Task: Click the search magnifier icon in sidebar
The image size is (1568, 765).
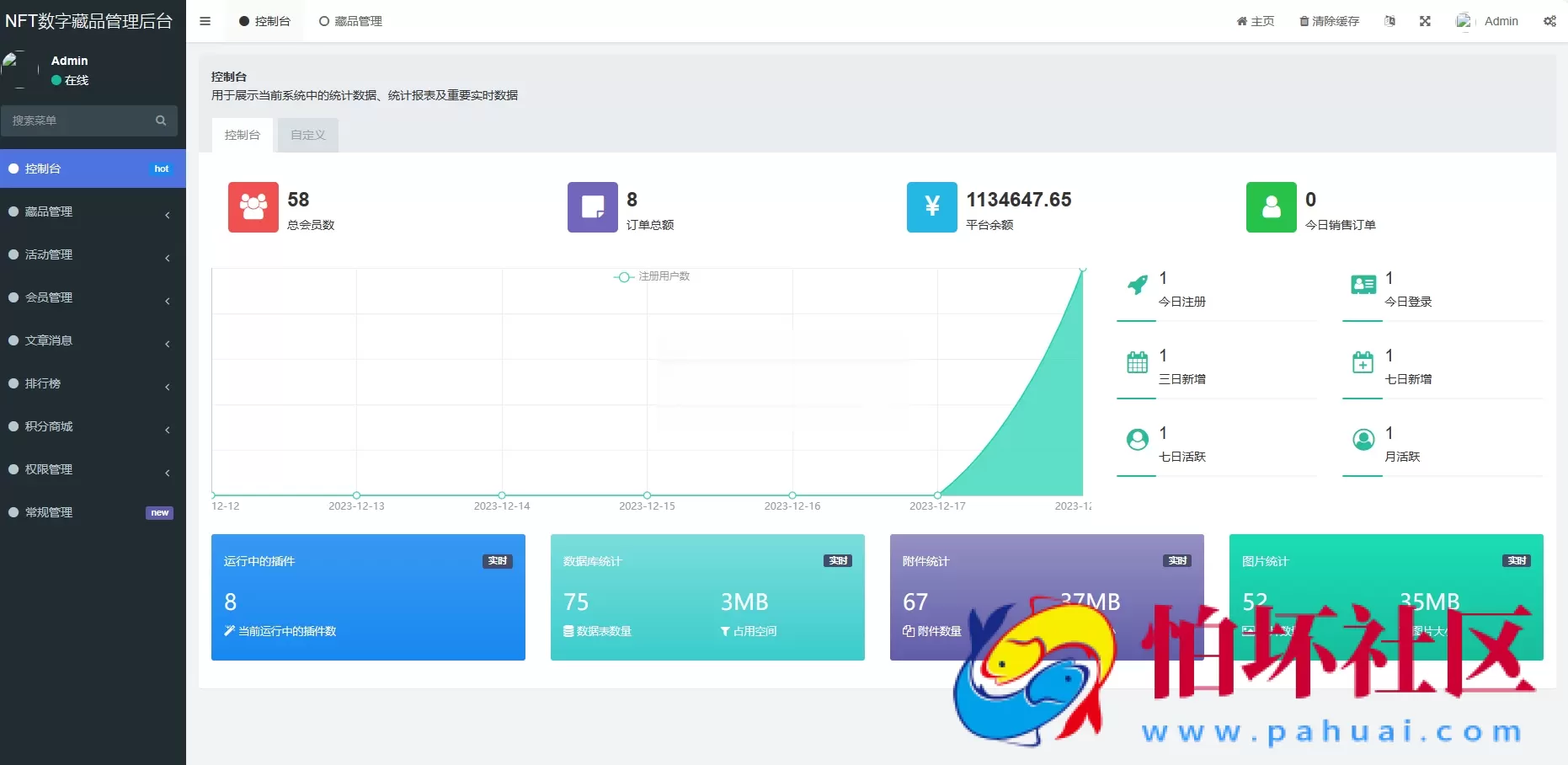Action: coord(160,120)
